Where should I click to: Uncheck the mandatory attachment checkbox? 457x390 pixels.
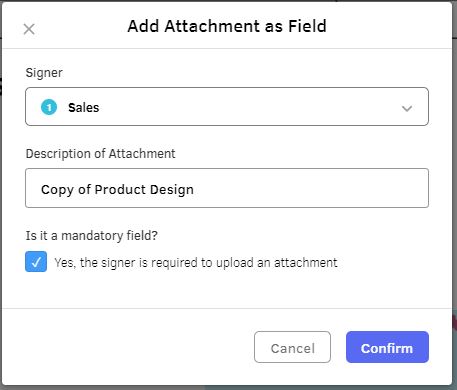coord(36,262)
